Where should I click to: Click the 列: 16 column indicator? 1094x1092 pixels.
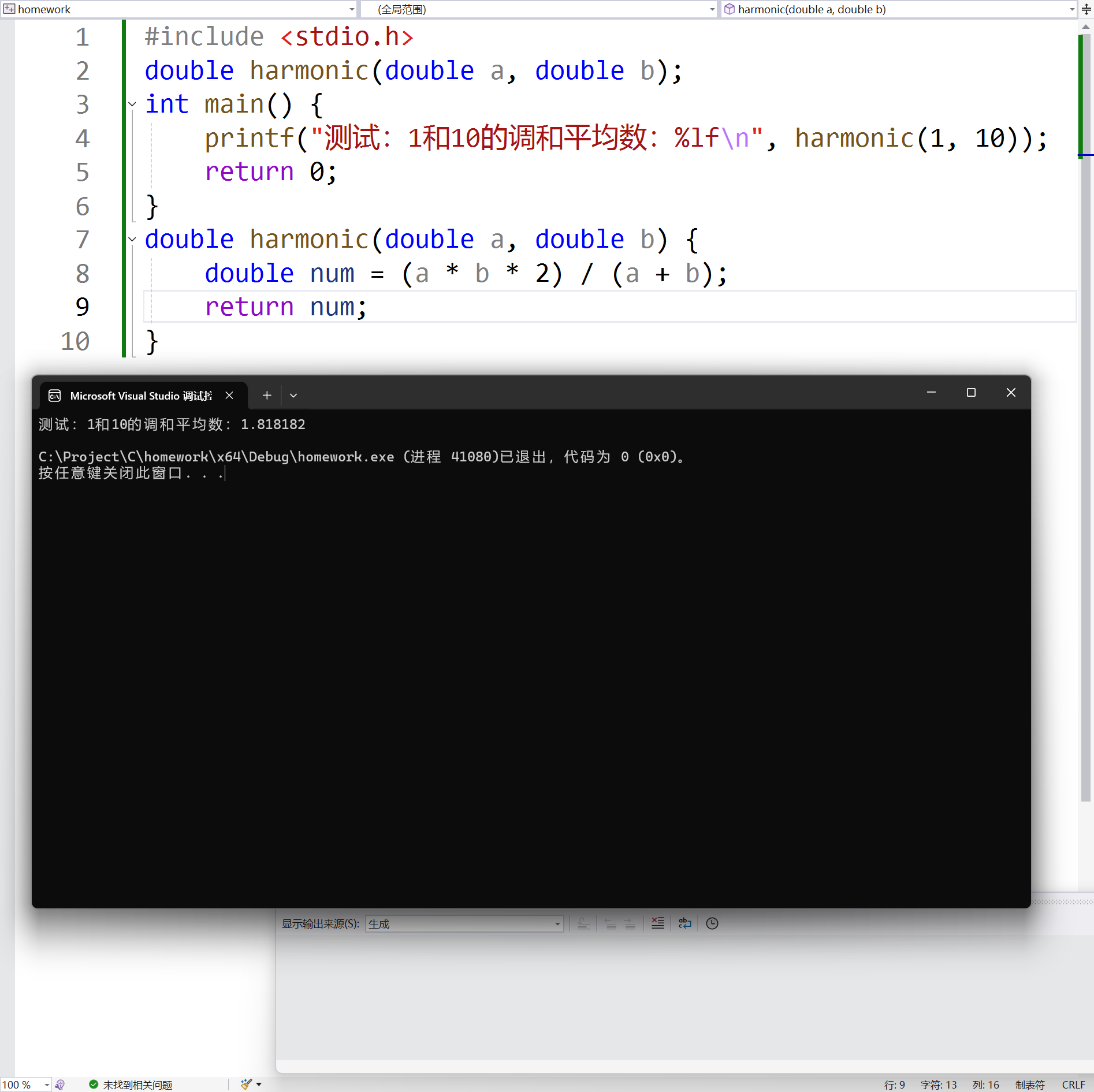click(x=986, y=1085)
